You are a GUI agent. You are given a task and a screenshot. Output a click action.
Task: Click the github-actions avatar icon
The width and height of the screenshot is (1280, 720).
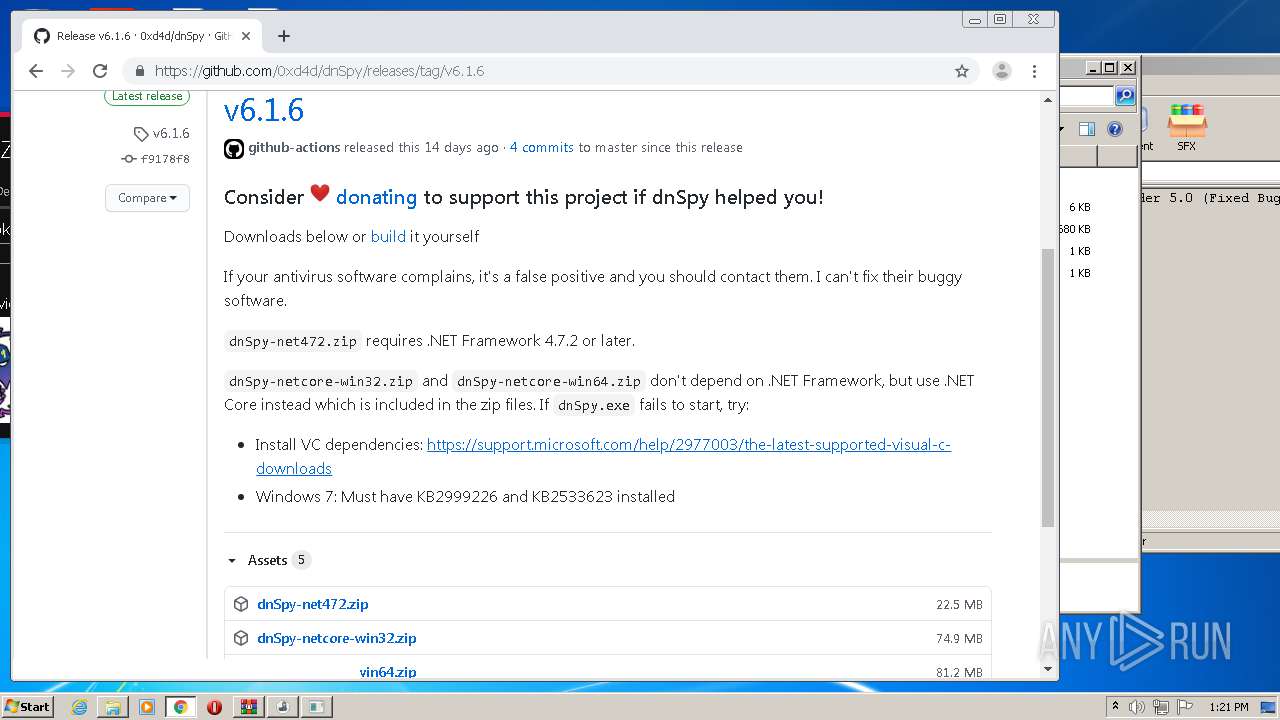point(234,149)
